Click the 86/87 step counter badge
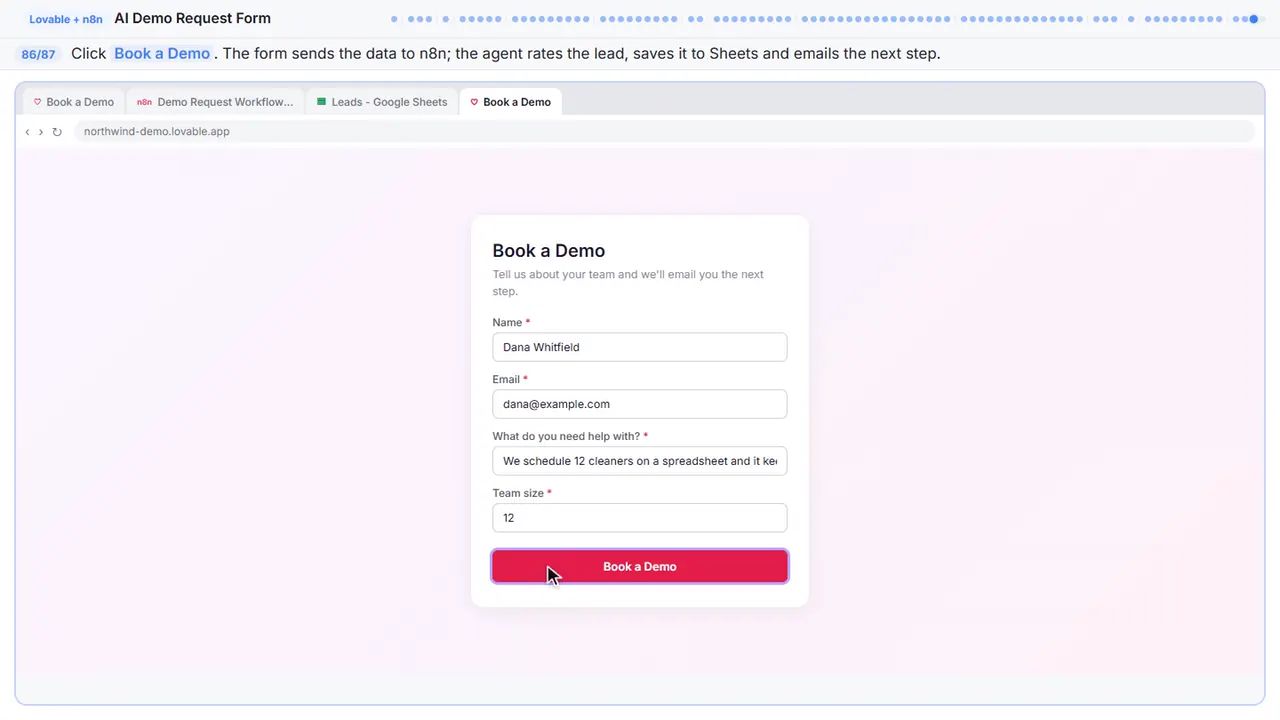 click(39, 54)
